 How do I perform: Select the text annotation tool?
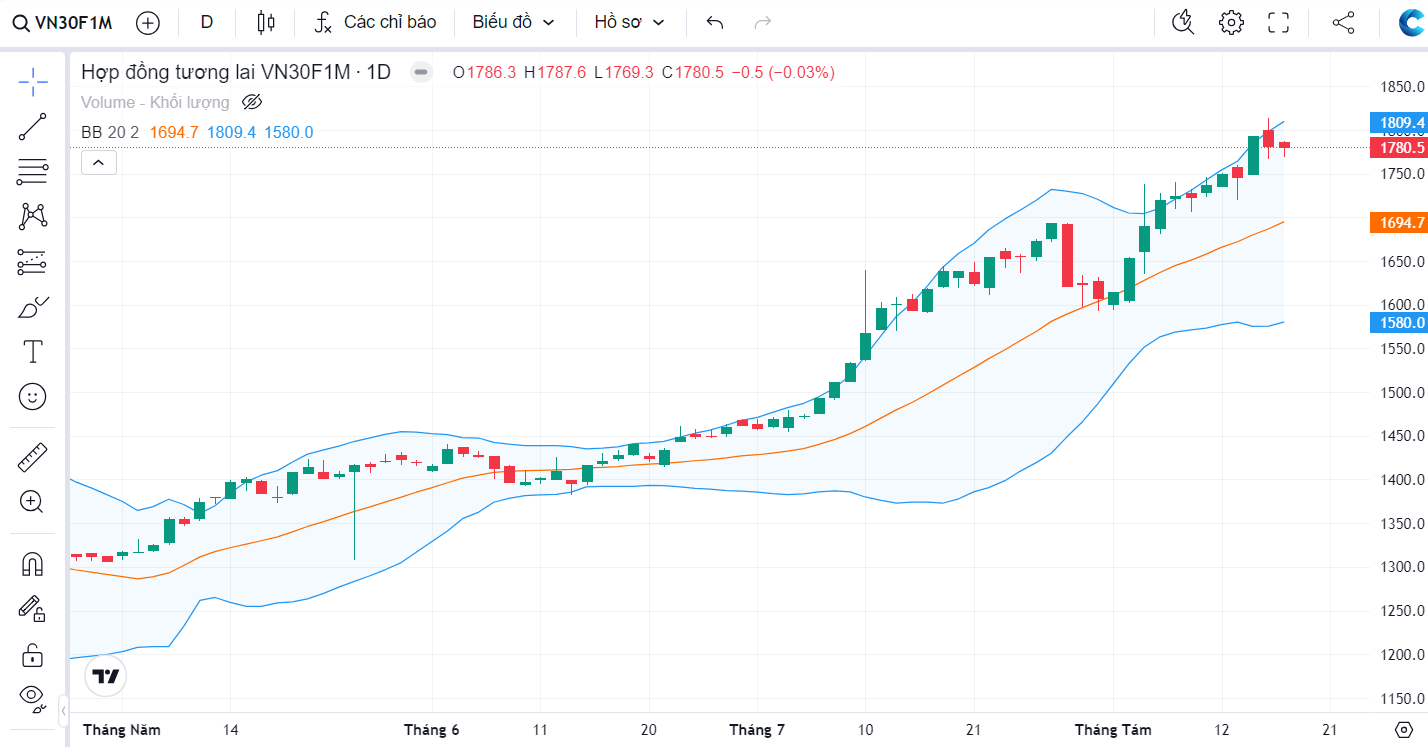coord(33,352)
